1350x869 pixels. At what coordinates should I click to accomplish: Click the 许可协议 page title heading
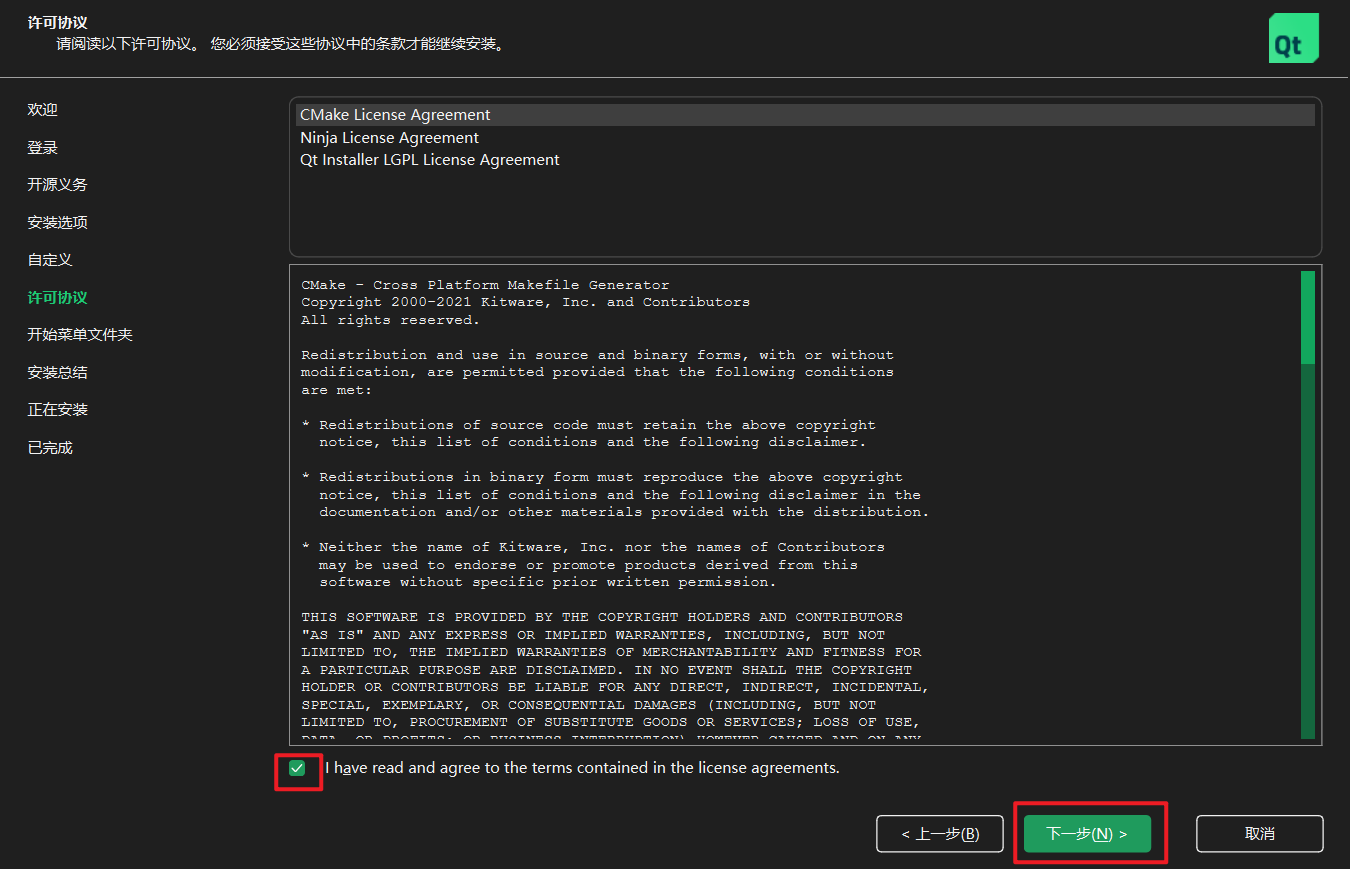coord(58,21)
